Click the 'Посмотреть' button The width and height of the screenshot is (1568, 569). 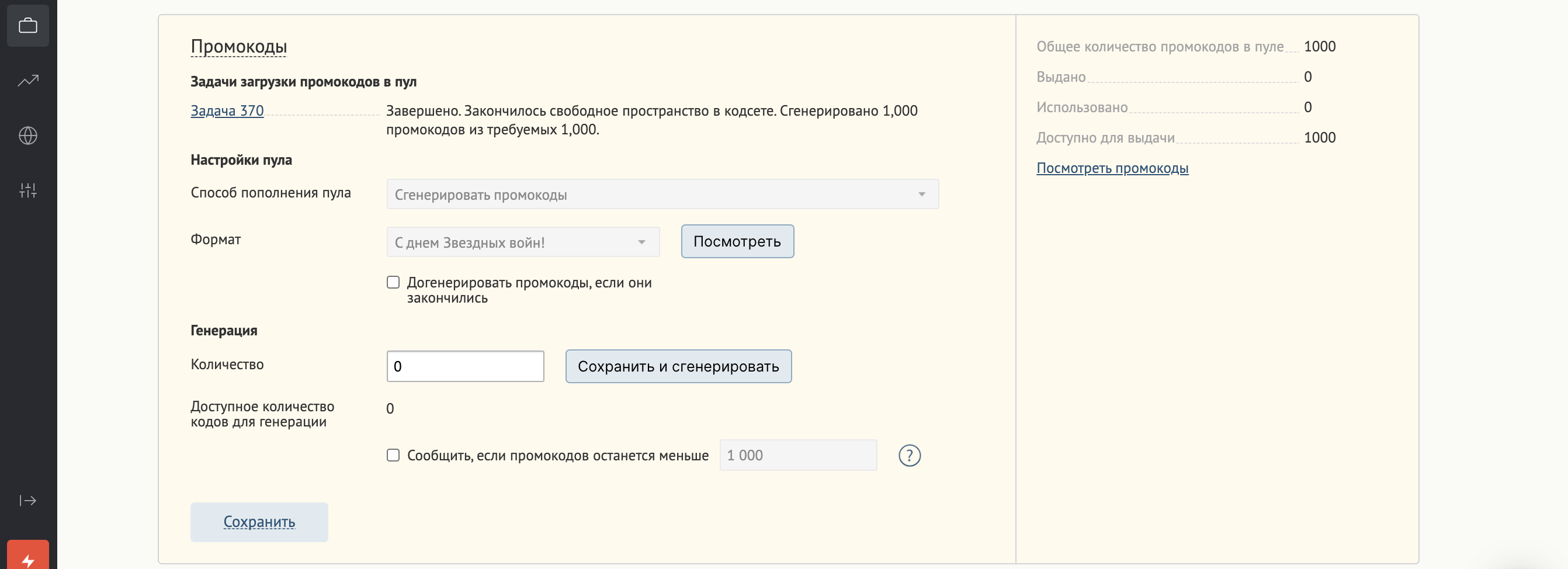737,242
